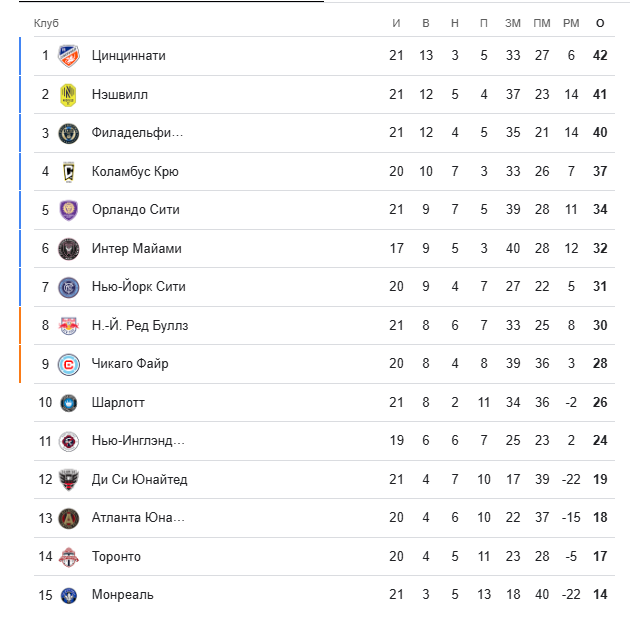Click the ЗМ goals scored header
The height and width of the screenshot is (621, 639).
513,23
